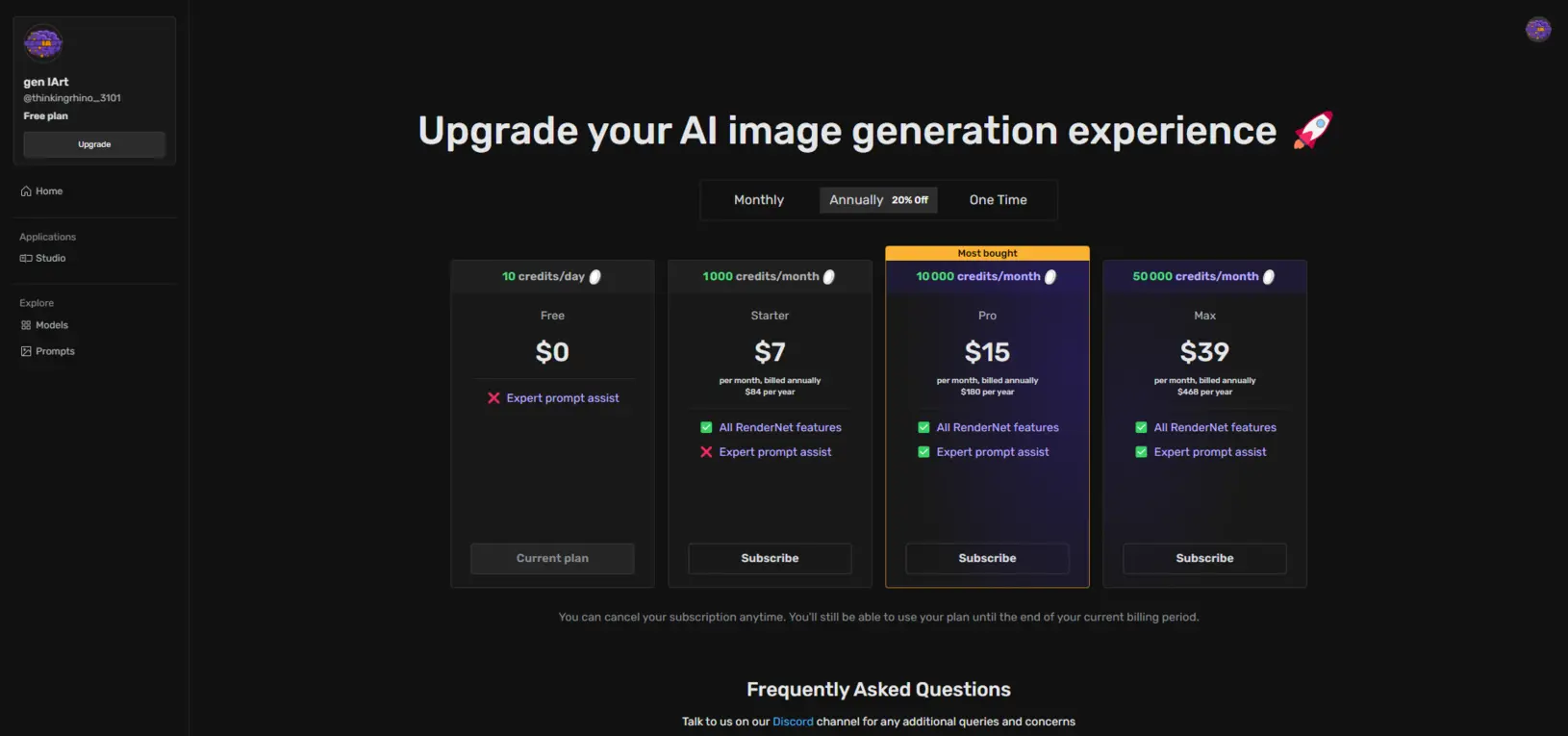Switch to Monthly billing tab
Screen dimensions: 1568x736
click(759, 200)
